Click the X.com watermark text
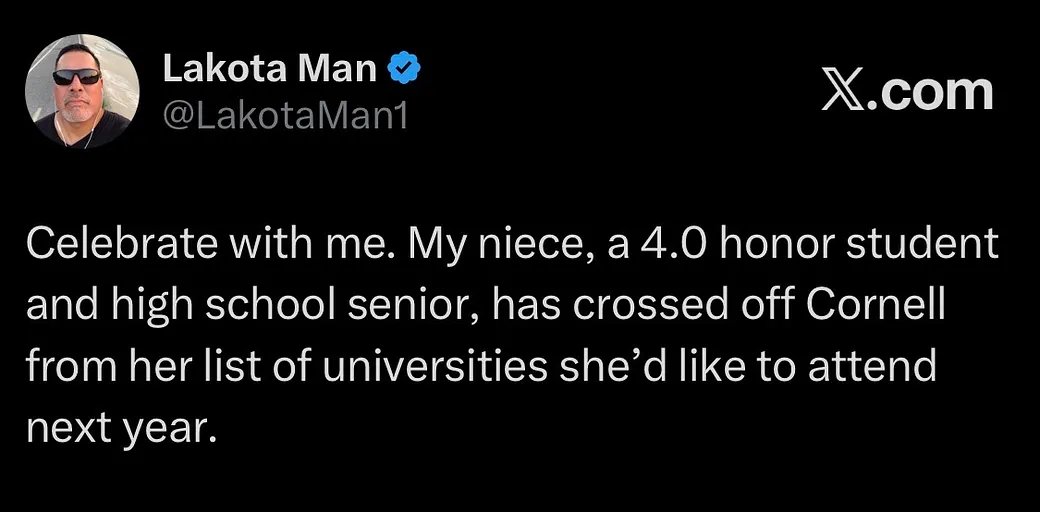The image size is (1040, 512). (908, 92)
